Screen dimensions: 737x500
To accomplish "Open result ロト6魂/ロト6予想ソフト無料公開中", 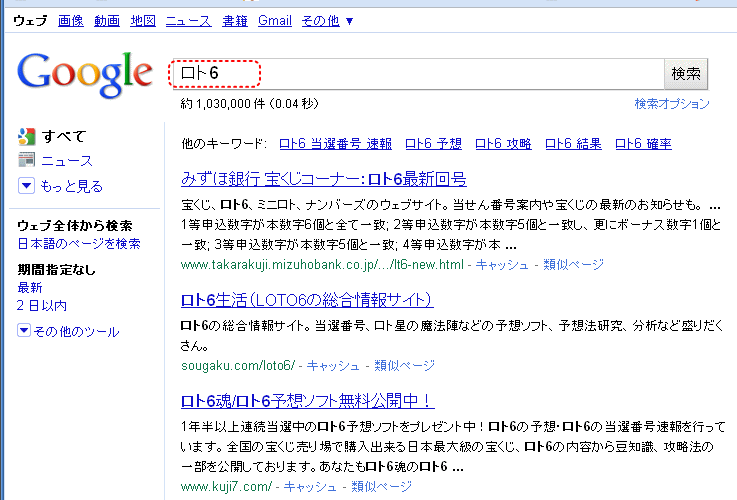I will 307,401.
